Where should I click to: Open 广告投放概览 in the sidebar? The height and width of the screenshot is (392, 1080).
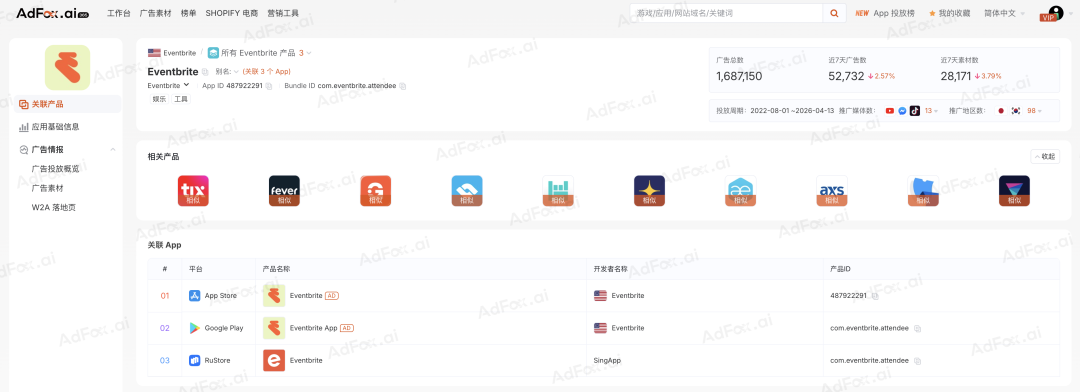click(x=55, y=168)
